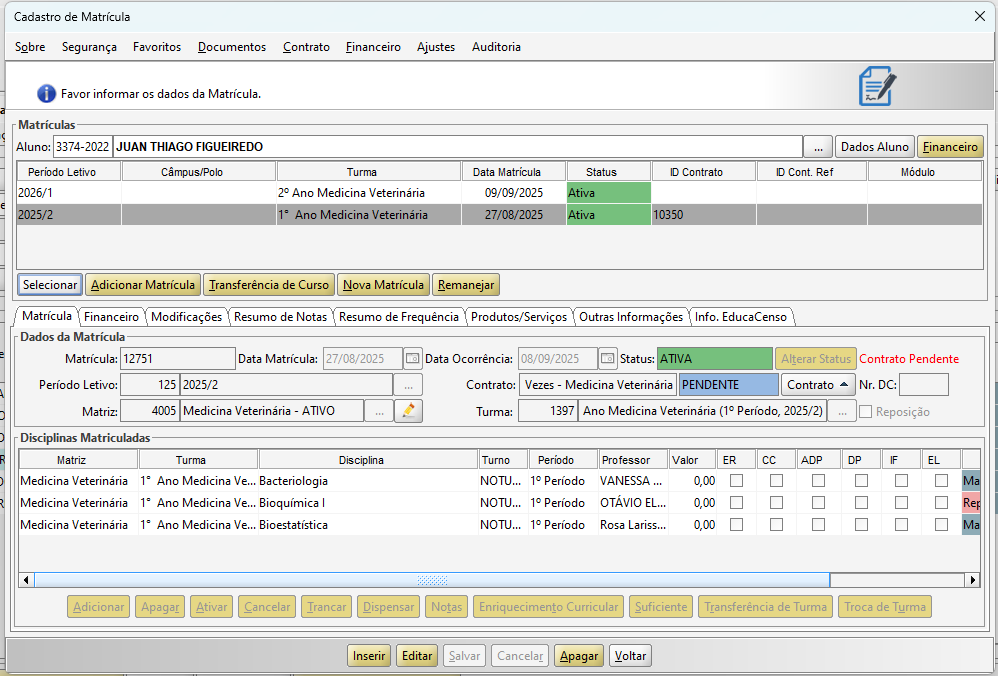This screenshot has height=676, width=998.
Task: Click the blue PENDENTE contract status field
Action: pos(729,384)
